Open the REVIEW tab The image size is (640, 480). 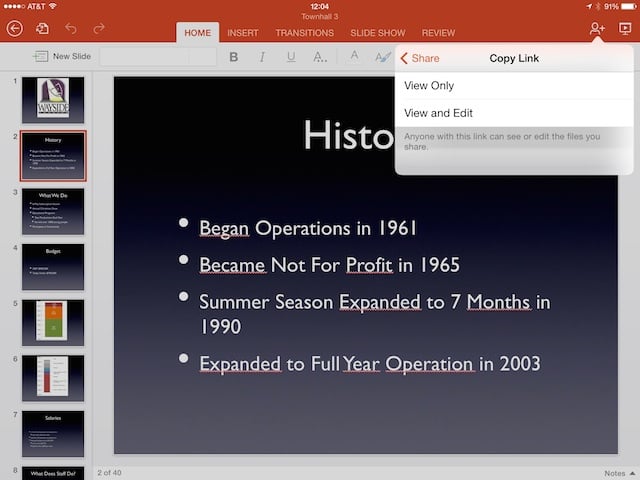(438, 33)
